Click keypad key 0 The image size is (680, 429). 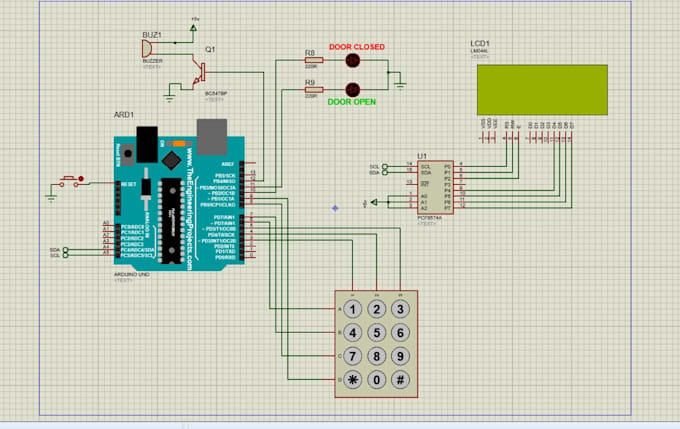pos(376,380)
